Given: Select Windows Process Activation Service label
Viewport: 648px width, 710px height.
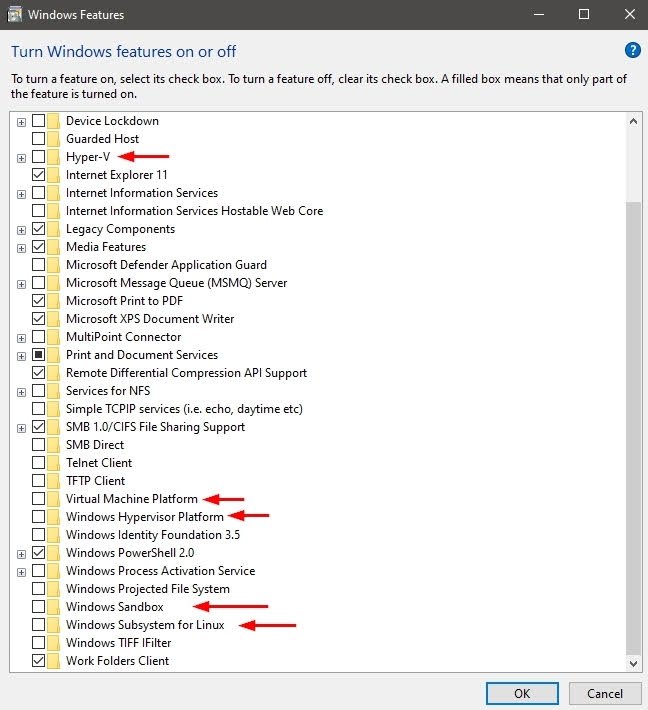Looking at the screenshot, I should [160, 571].
